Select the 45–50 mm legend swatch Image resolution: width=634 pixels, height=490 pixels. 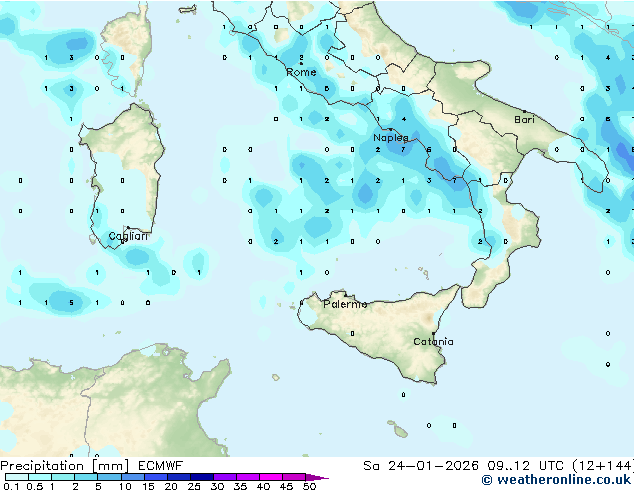click(x=294, y=477)
